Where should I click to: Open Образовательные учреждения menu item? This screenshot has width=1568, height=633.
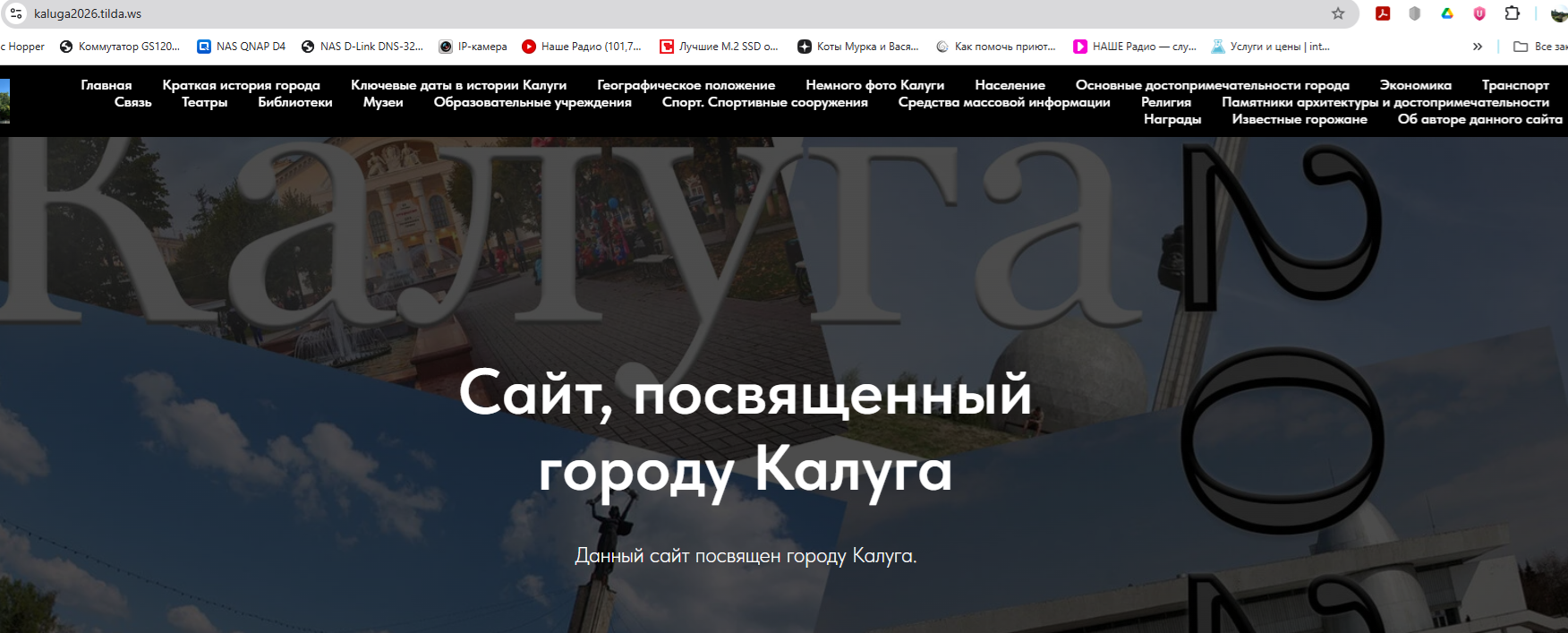533,102
